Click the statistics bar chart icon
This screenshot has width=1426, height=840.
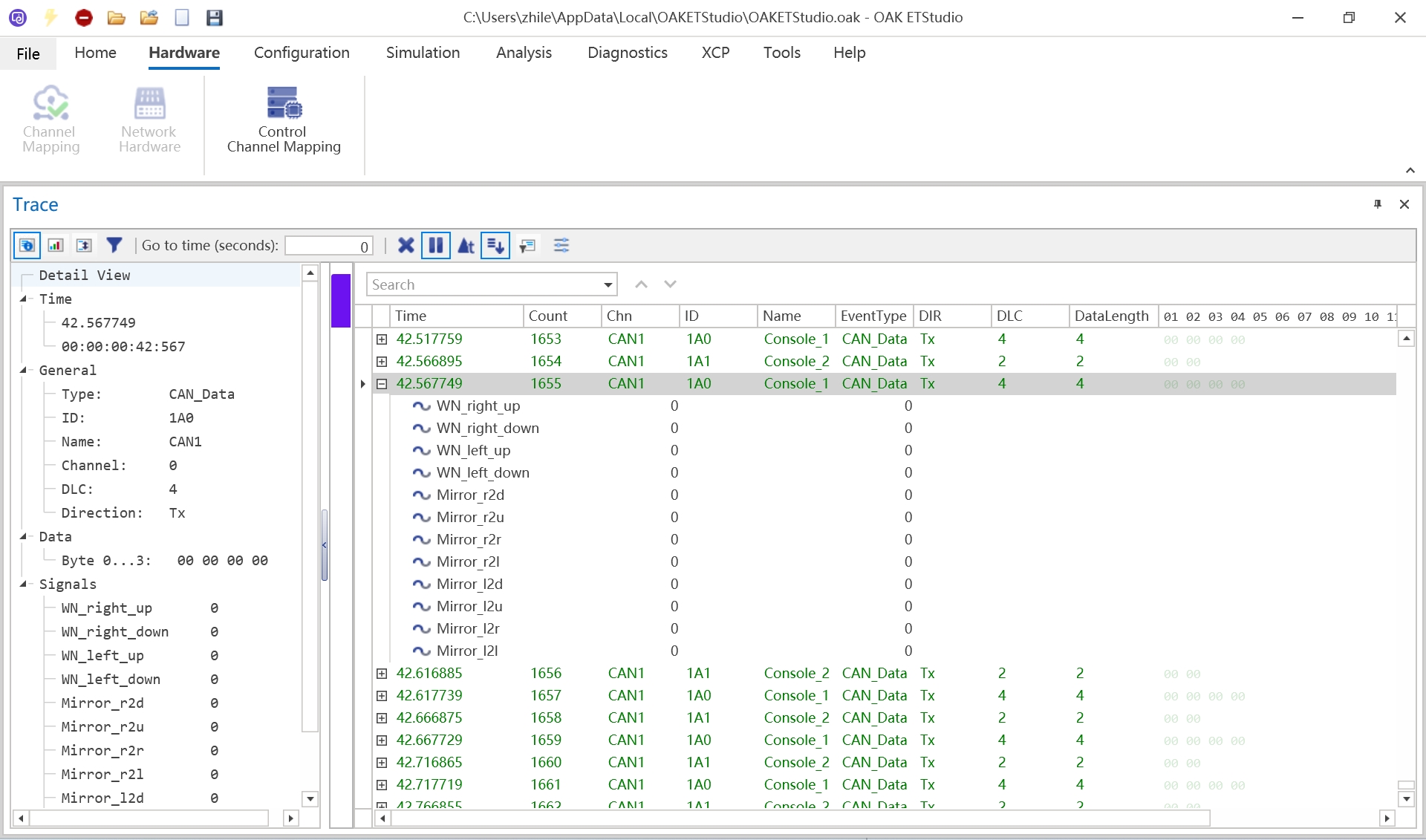tap(56, 245)
